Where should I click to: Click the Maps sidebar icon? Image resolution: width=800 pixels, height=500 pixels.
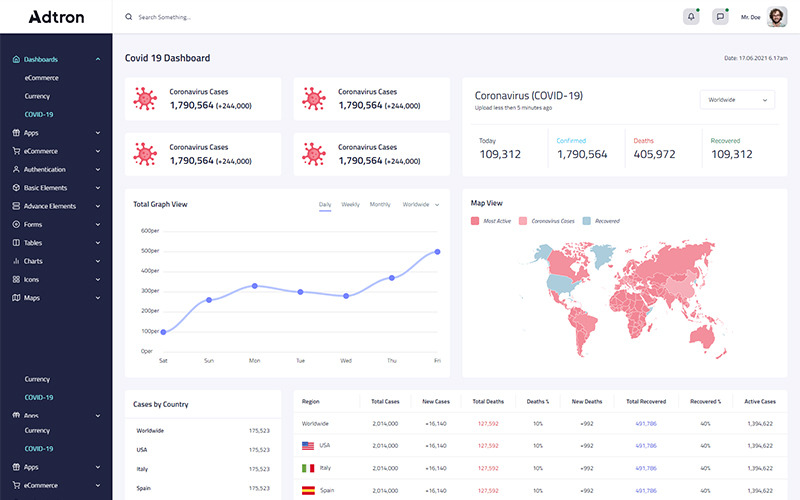(16, 298)
